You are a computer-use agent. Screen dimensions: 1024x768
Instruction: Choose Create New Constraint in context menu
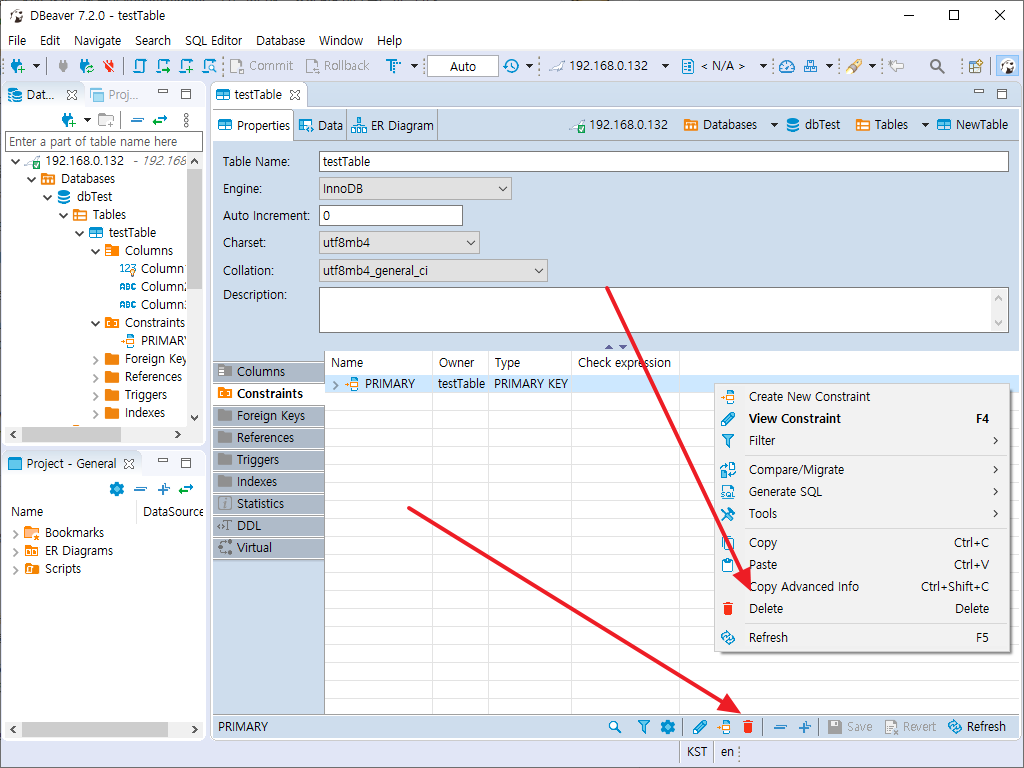(861, 396)
